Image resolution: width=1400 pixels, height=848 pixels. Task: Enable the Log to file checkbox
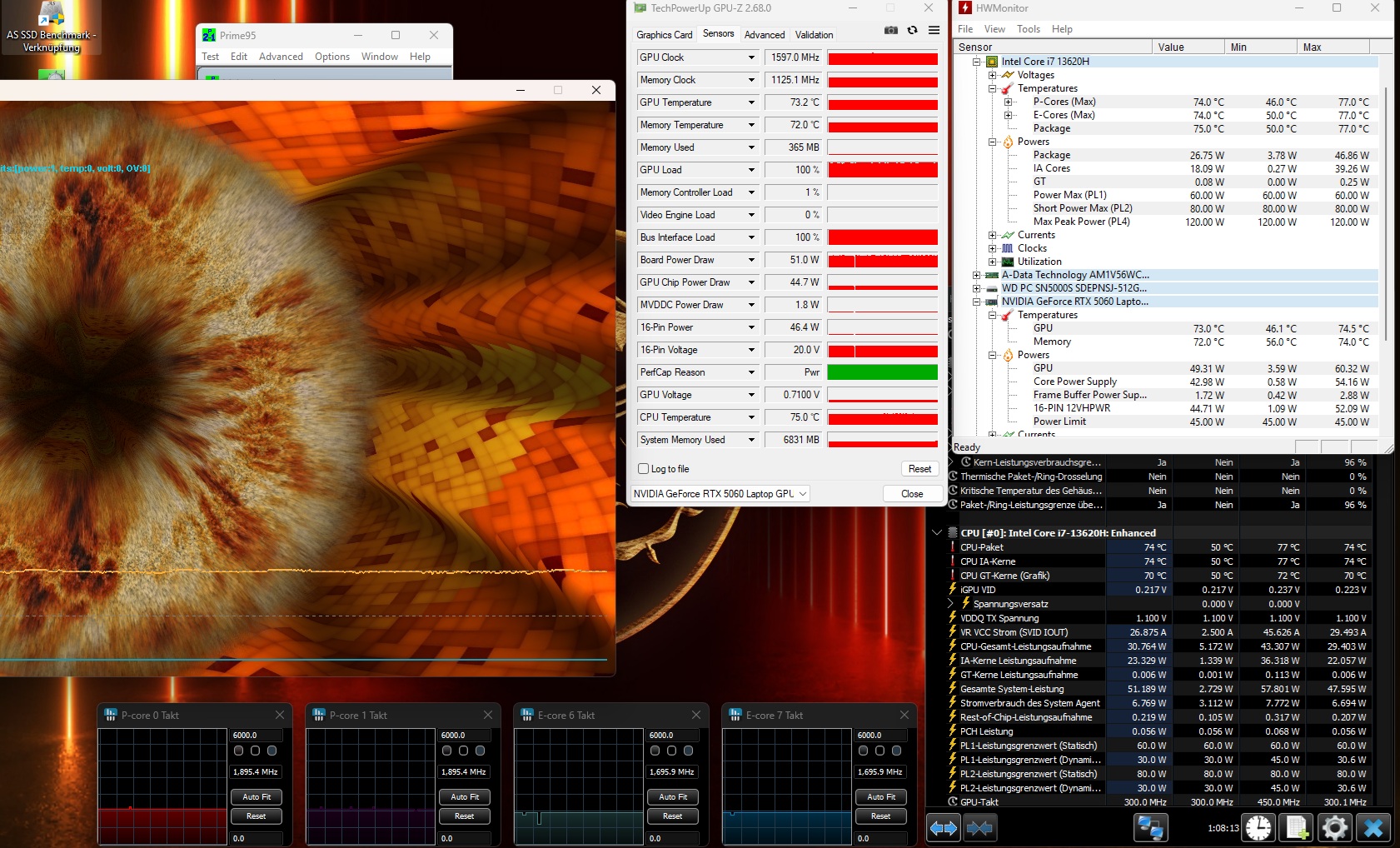click(x=643, y=469)
